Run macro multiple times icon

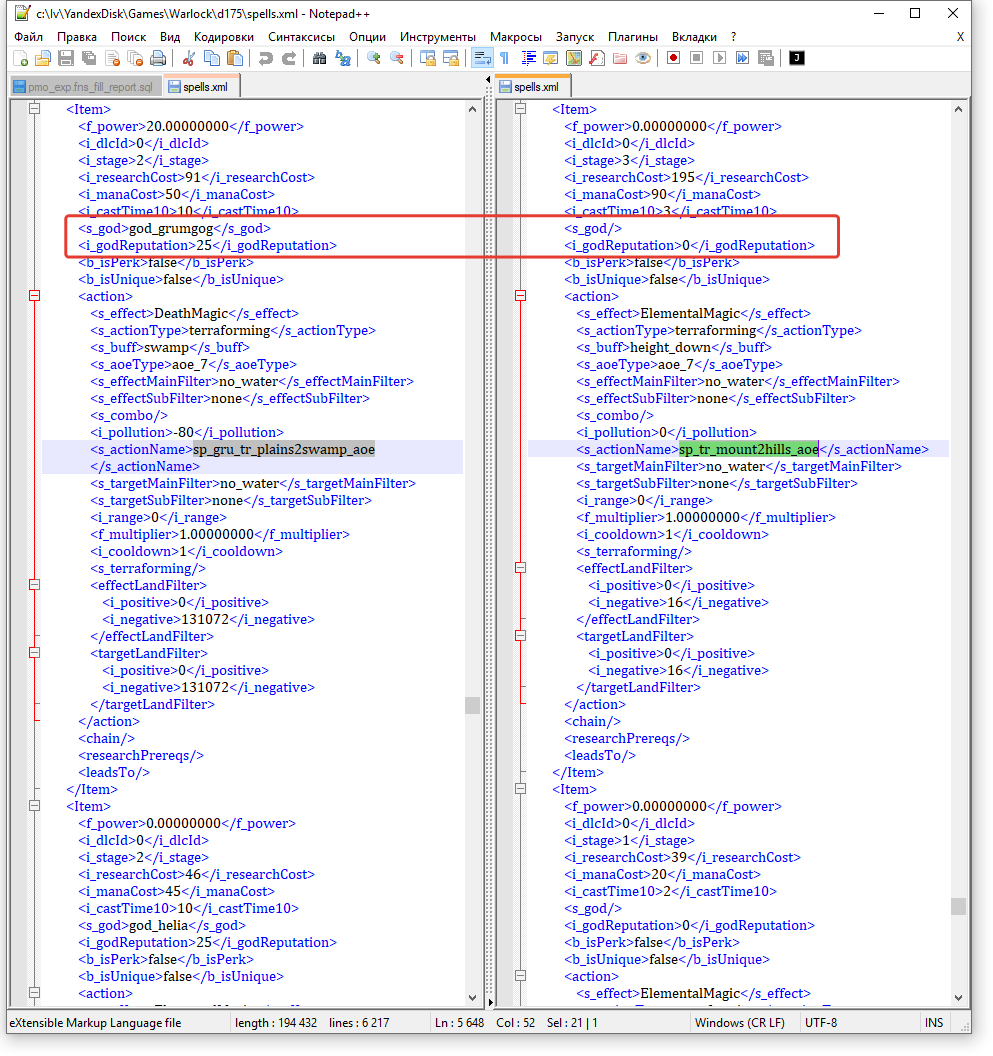click(742, 59)
